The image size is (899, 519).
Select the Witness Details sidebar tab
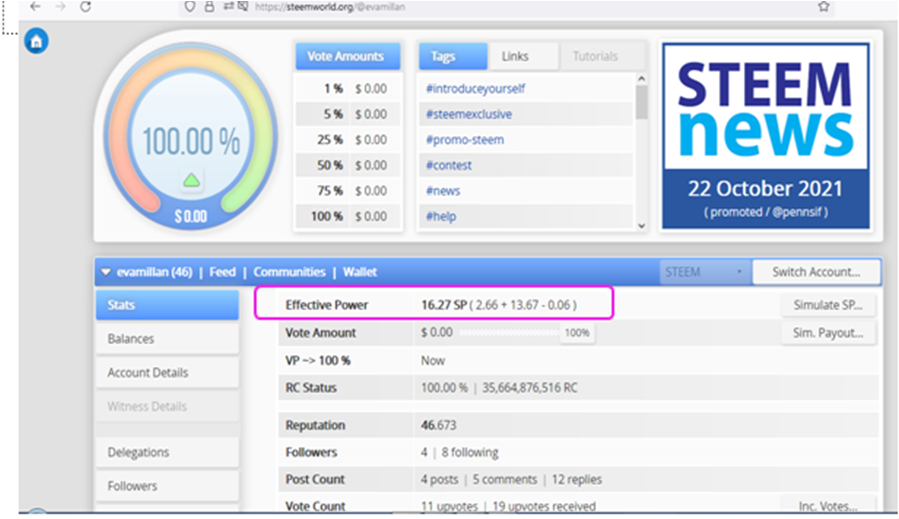pyautogui.click(x=167, y=406)
